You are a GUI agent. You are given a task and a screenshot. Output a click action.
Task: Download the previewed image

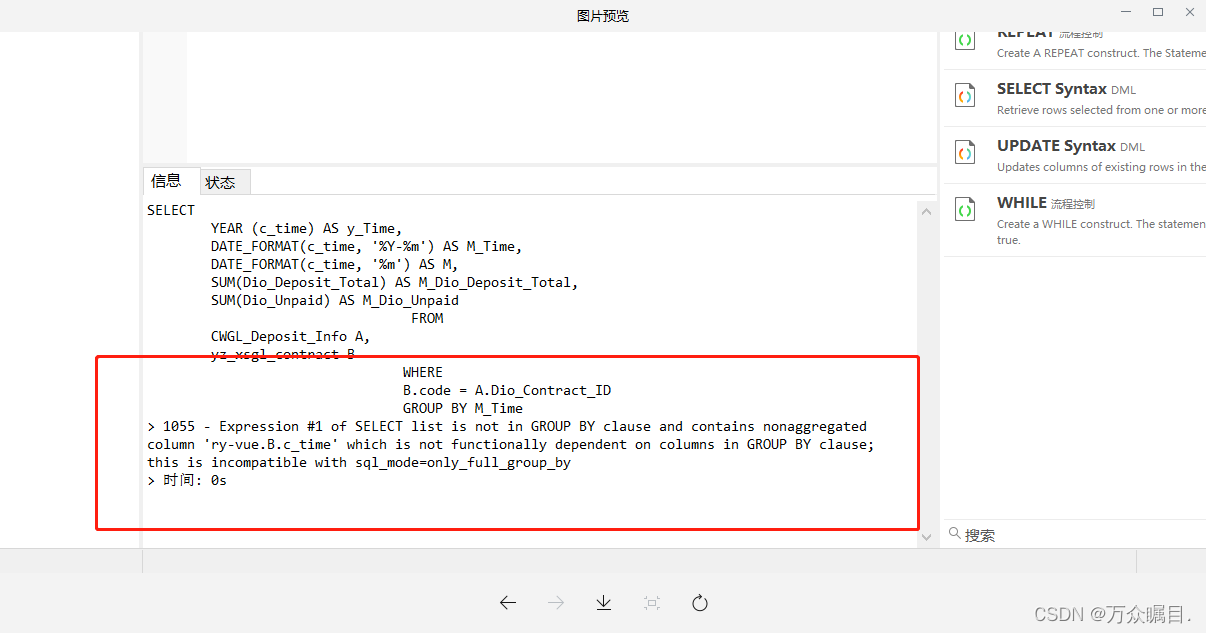click(603, 602)
